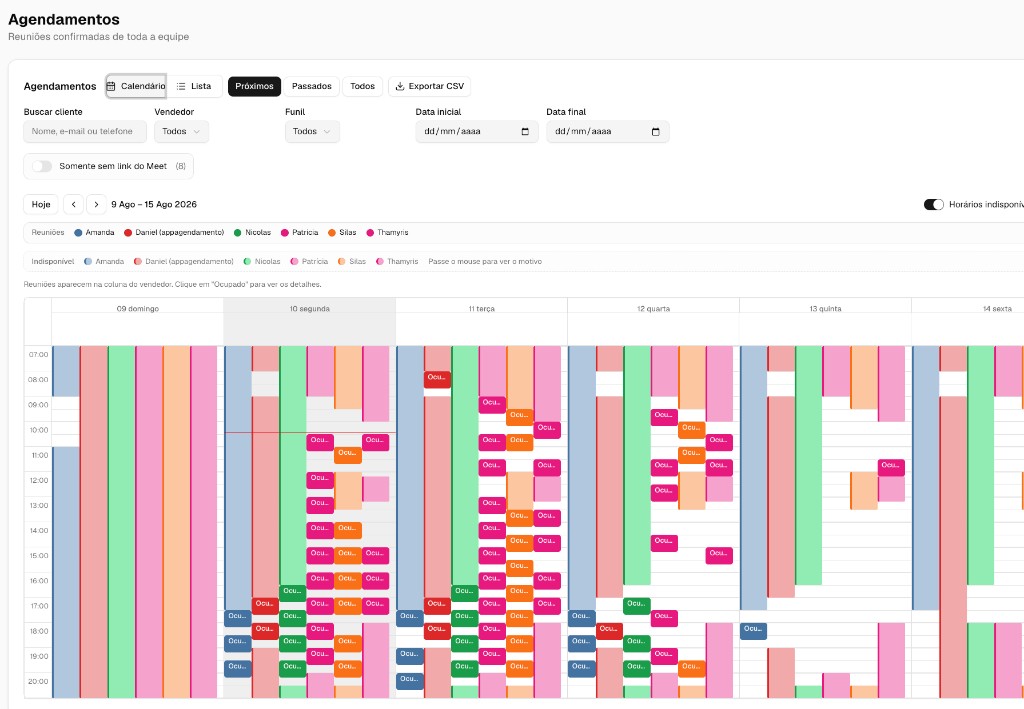
Task: Choose the Todos filter tab beside Passados
Action: [362, 86]
